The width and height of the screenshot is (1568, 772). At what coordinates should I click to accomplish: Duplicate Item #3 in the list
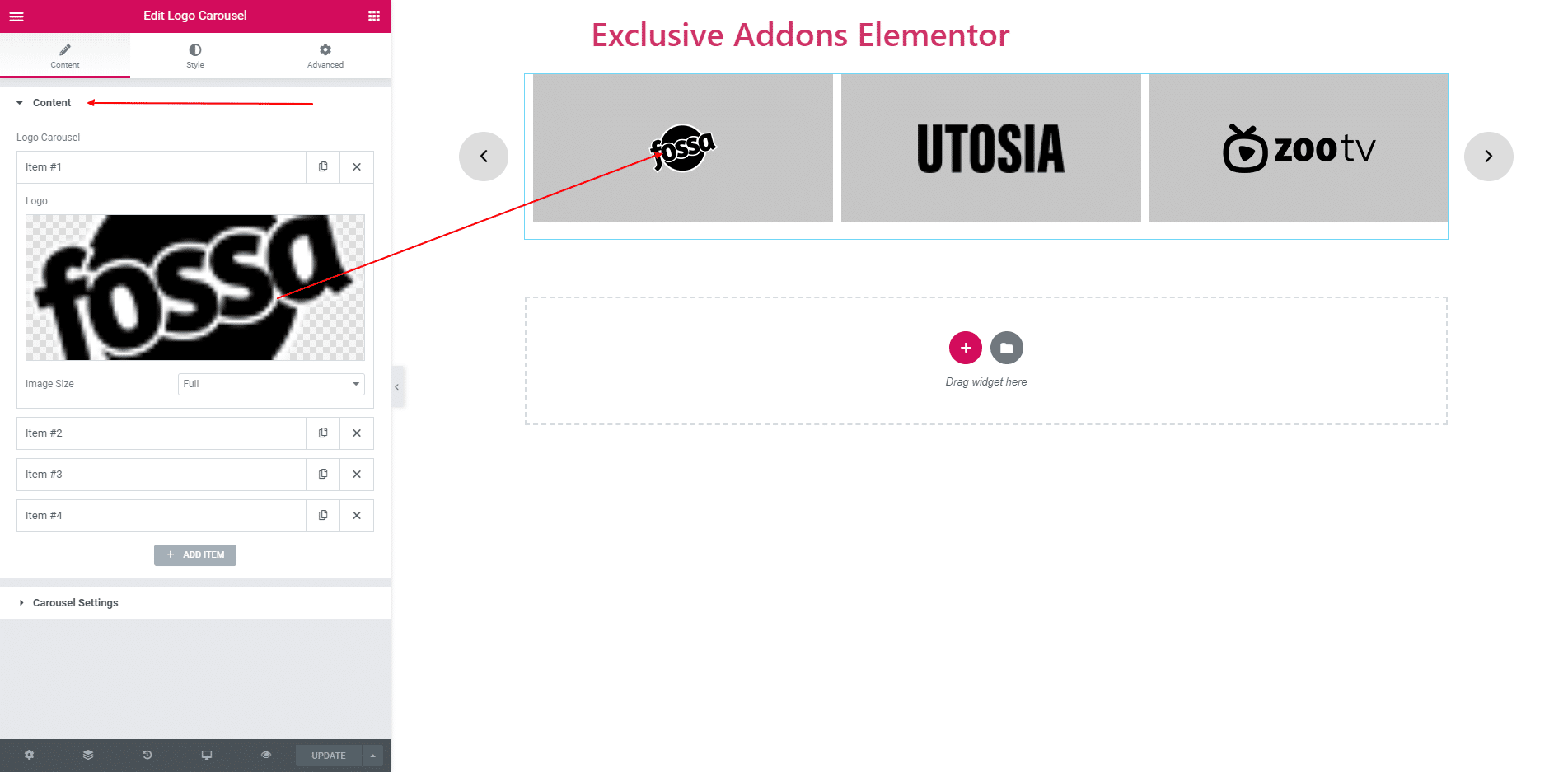[x=323, y=475]
